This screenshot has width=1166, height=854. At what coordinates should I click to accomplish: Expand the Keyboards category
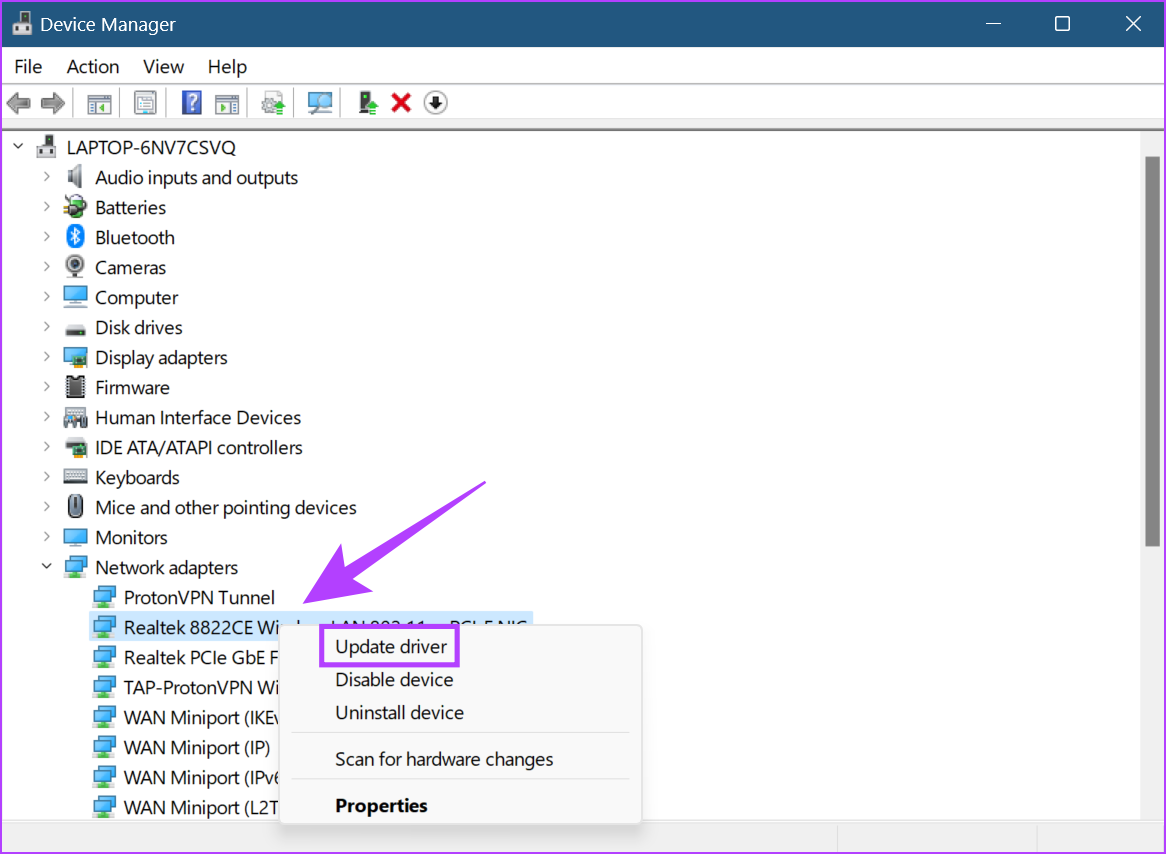[47, 476]
